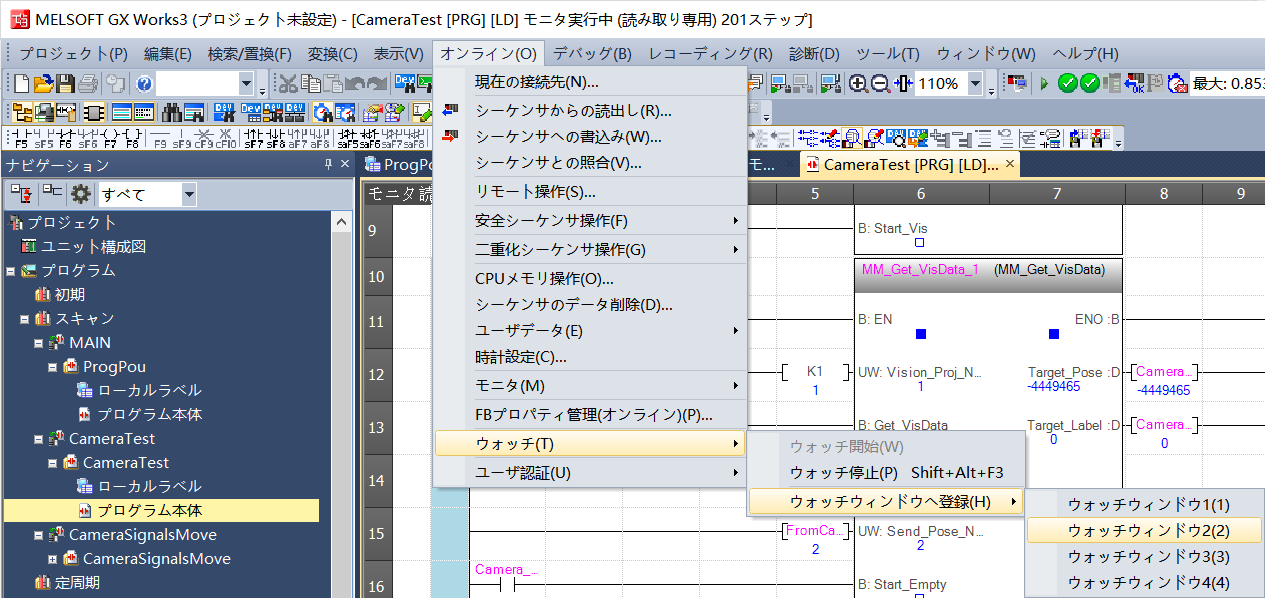Open the 110% zoom level dropdown
This screenshot has height=598, width=1265.
pos(975,84)
